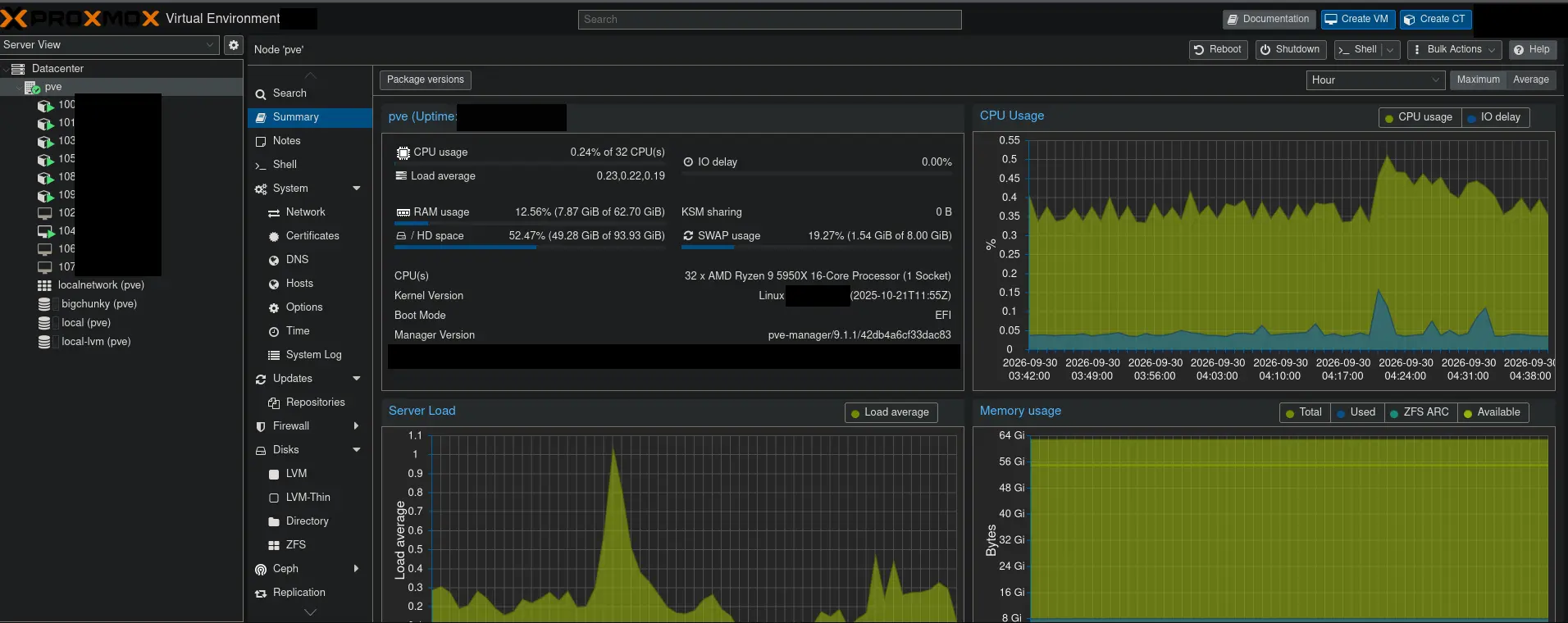Click the Reboot button
Screen dimensions: 1568x623
[1218, 50]
